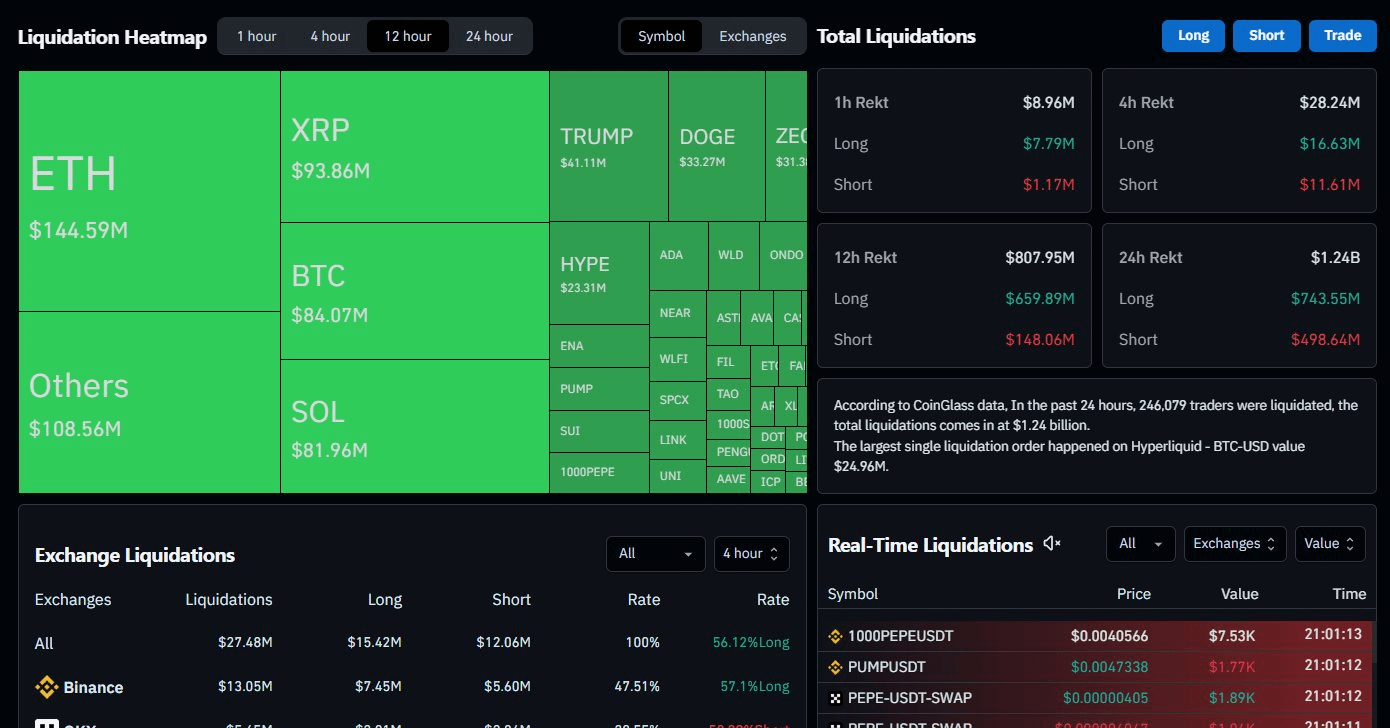Switch the heatmap to the 4 hour tab
The width and height of the screenshot is (1390, 728).
point(330,36)
